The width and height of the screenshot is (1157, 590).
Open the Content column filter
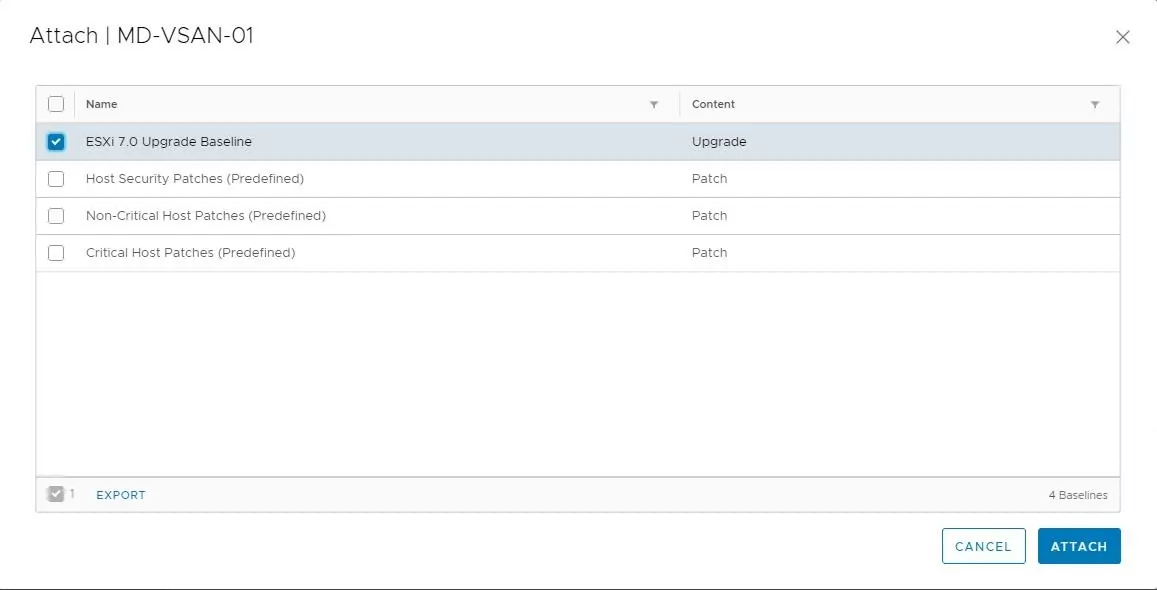(1095, 105)
